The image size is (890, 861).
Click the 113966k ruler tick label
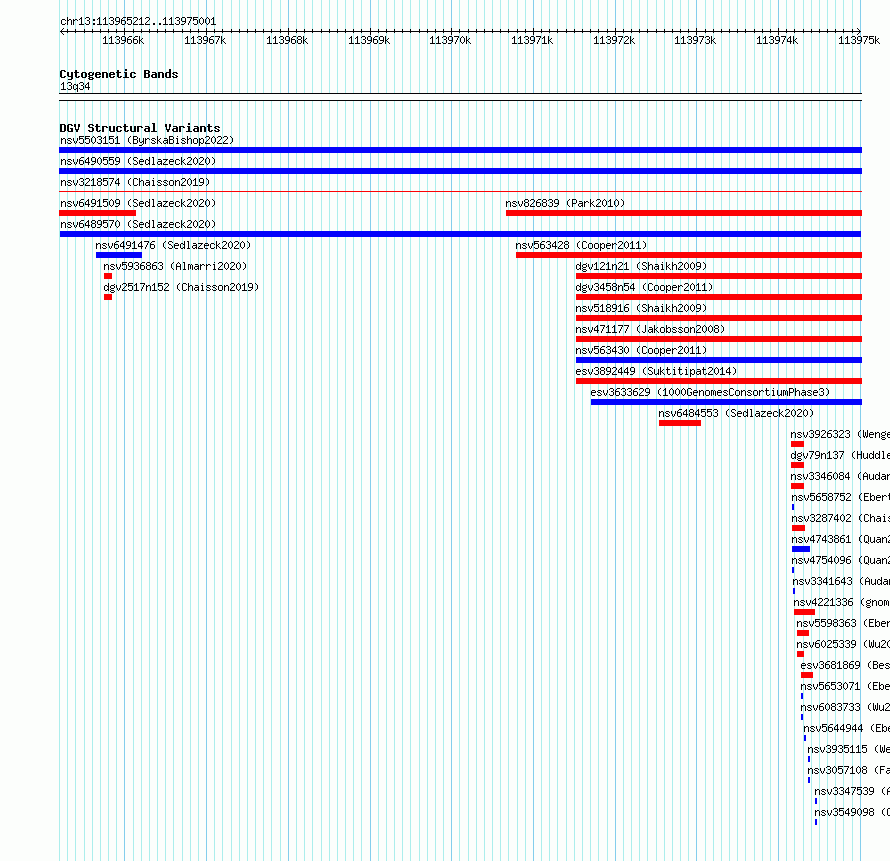coord(123,40)
